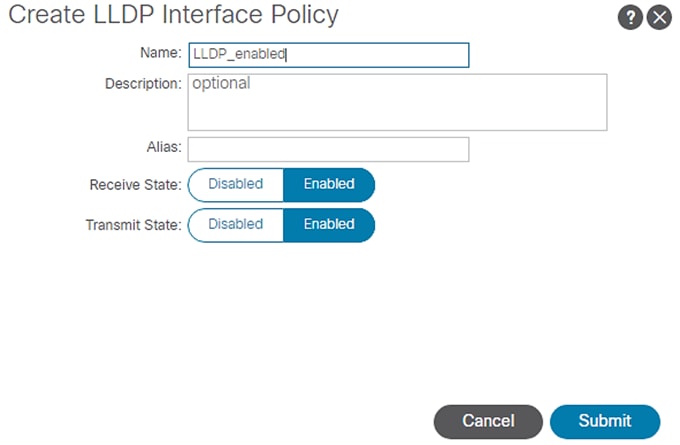Click the Name field label
The width and height of the screenshot is (680, 445).
click(x=160, y=54)
